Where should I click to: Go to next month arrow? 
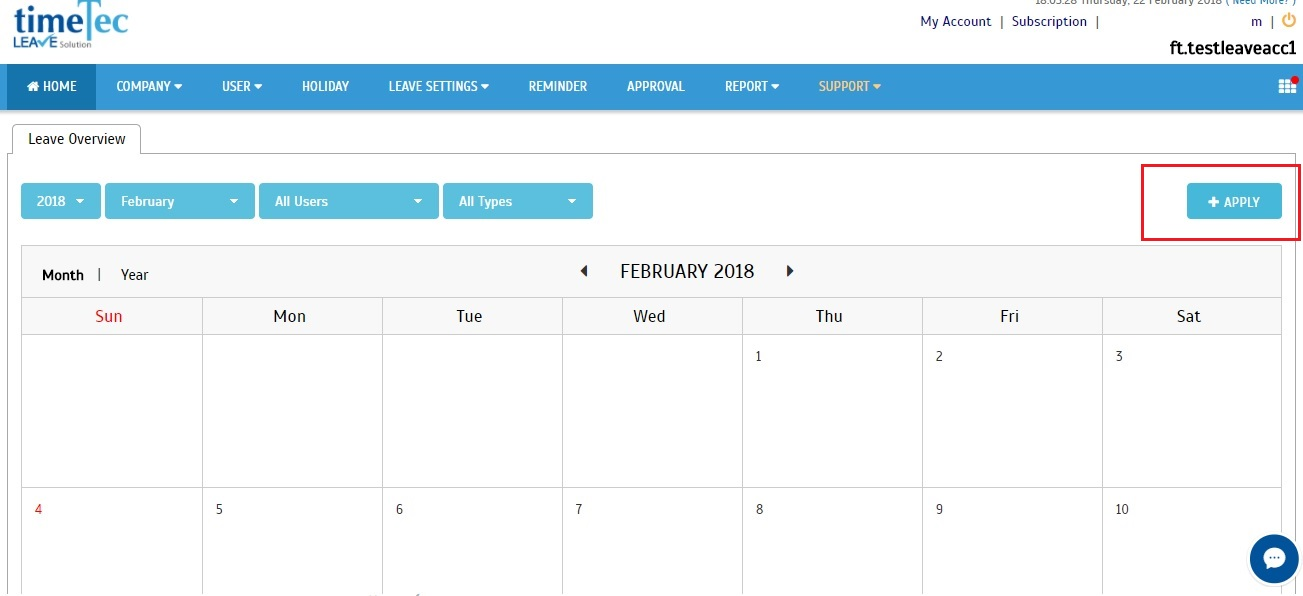tap(790, 271)
